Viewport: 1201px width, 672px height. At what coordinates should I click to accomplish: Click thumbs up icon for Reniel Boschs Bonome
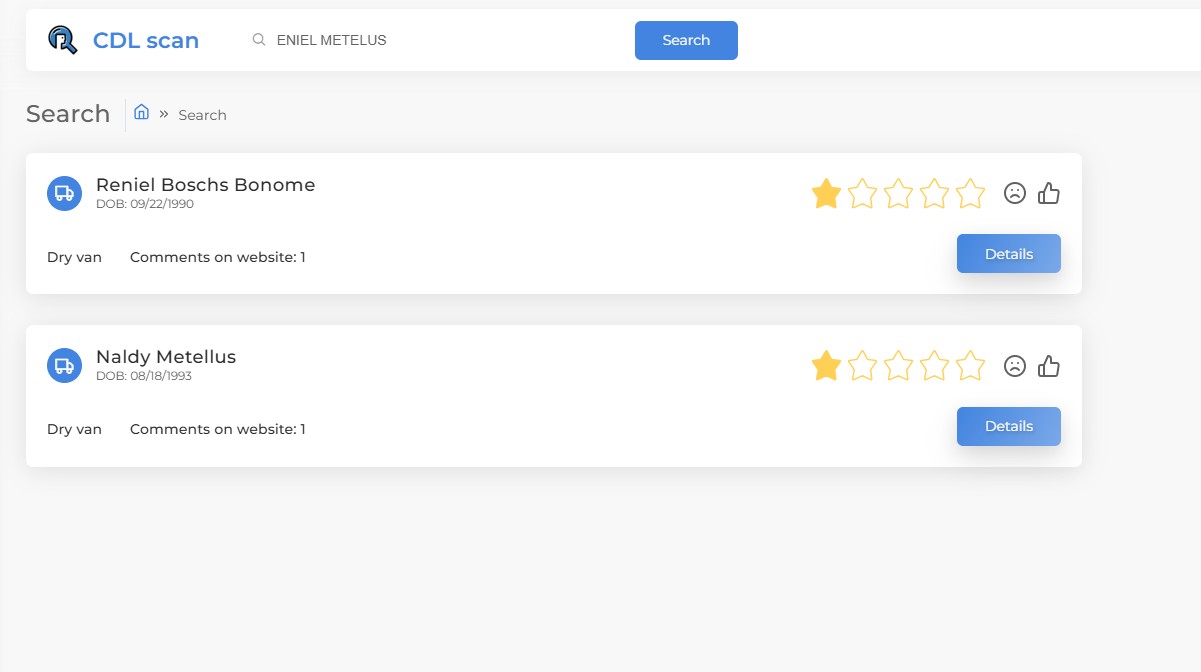pos(1048,193)
